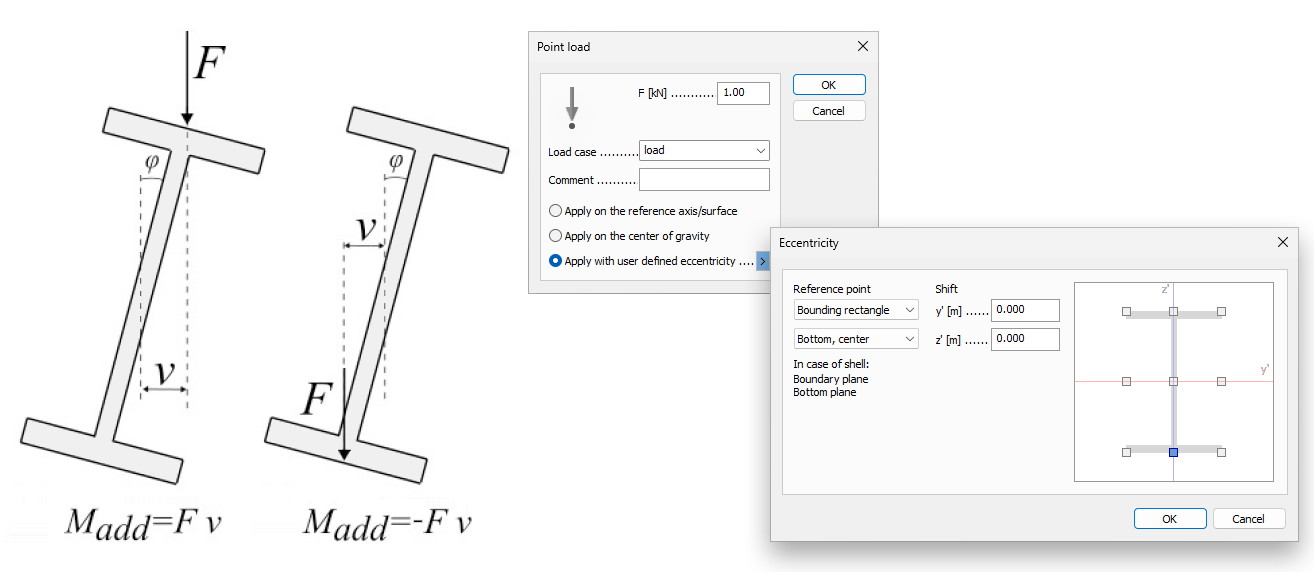
Task: Select Apply with user defined eccentricity option
Action: pos(556,261)
